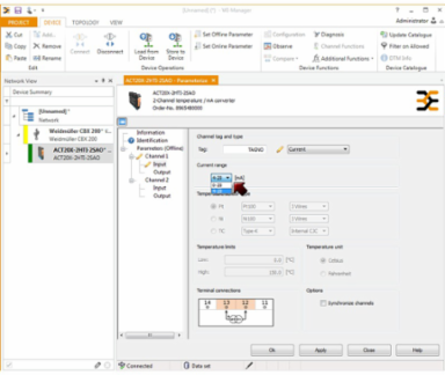Switch to the VIEW ribbon tab

click(116, 22)
